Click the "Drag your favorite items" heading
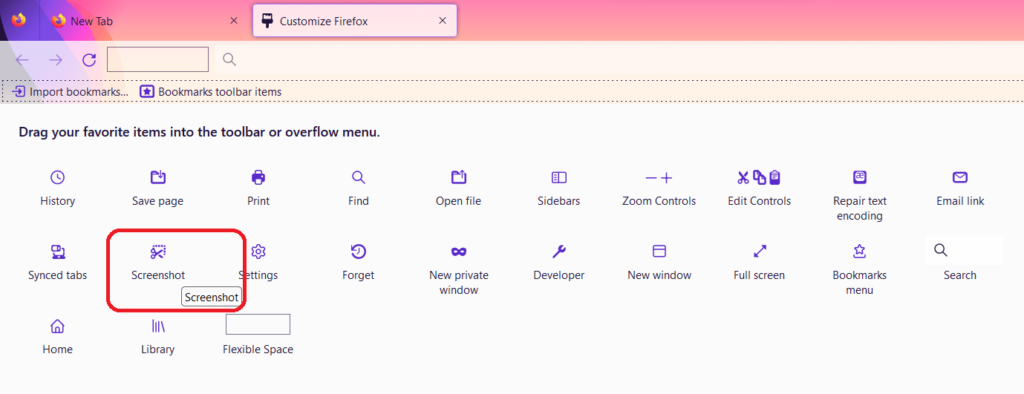The width and height of the screenshot is (1024, 394). click(x=199, y=133)
